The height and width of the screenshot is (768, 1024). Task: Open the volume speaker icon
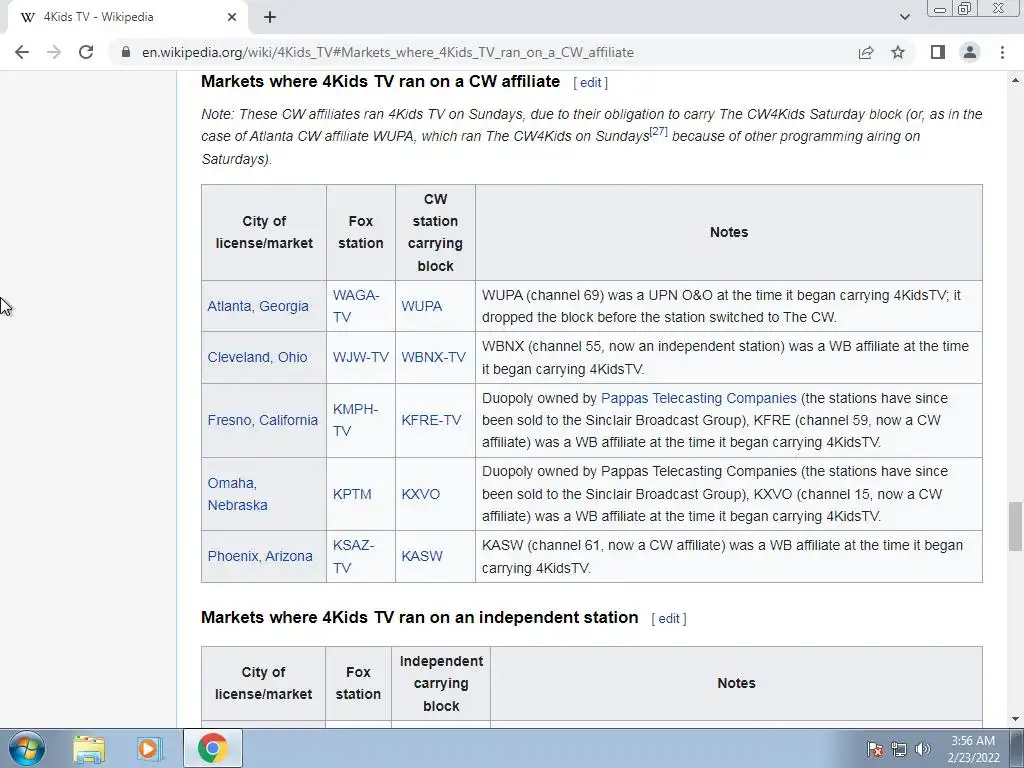(923, 749)
